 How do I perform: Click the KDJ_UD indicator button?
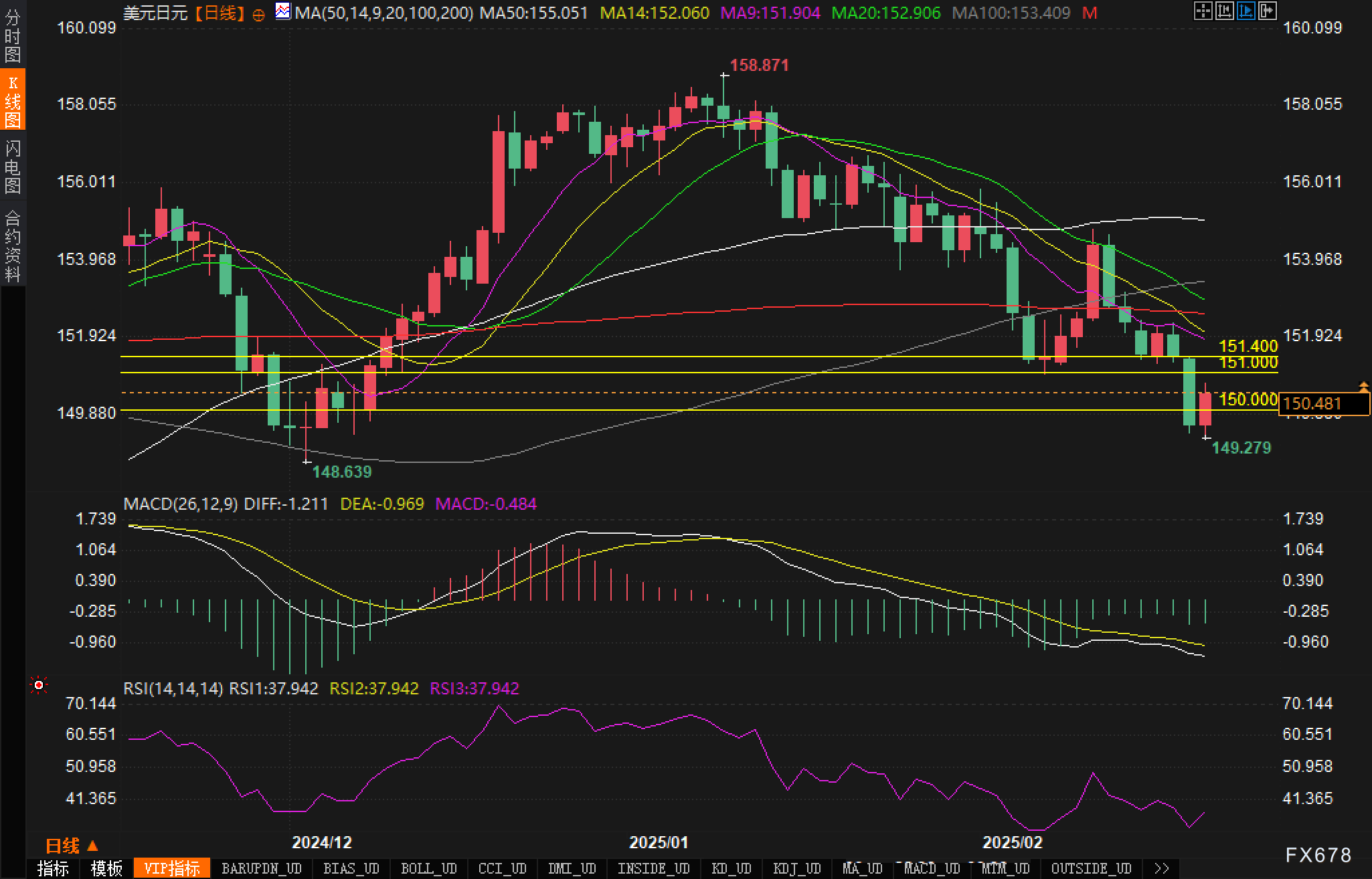tap(796, 868)
